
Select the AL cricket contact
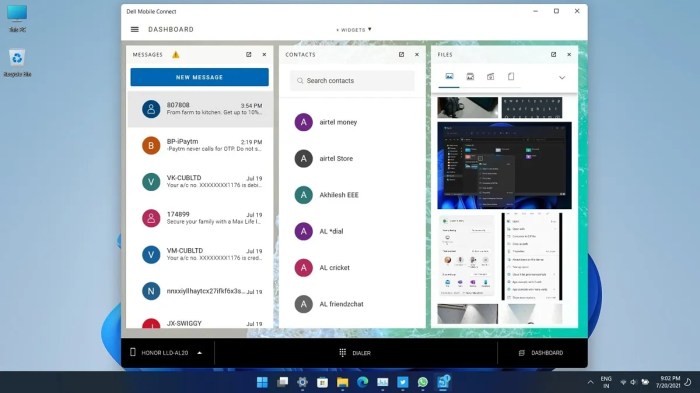(x=352, y=268)
